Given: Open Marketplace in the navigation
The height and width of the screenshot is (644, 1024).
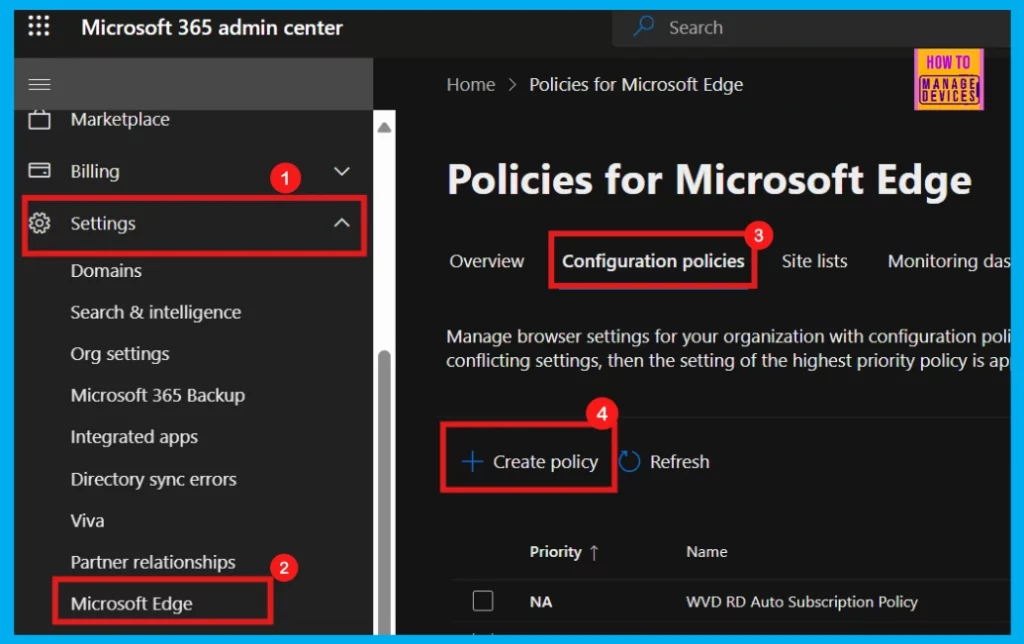Looking at the screenshot, I should pyautogui.click(x=120, y=120).
